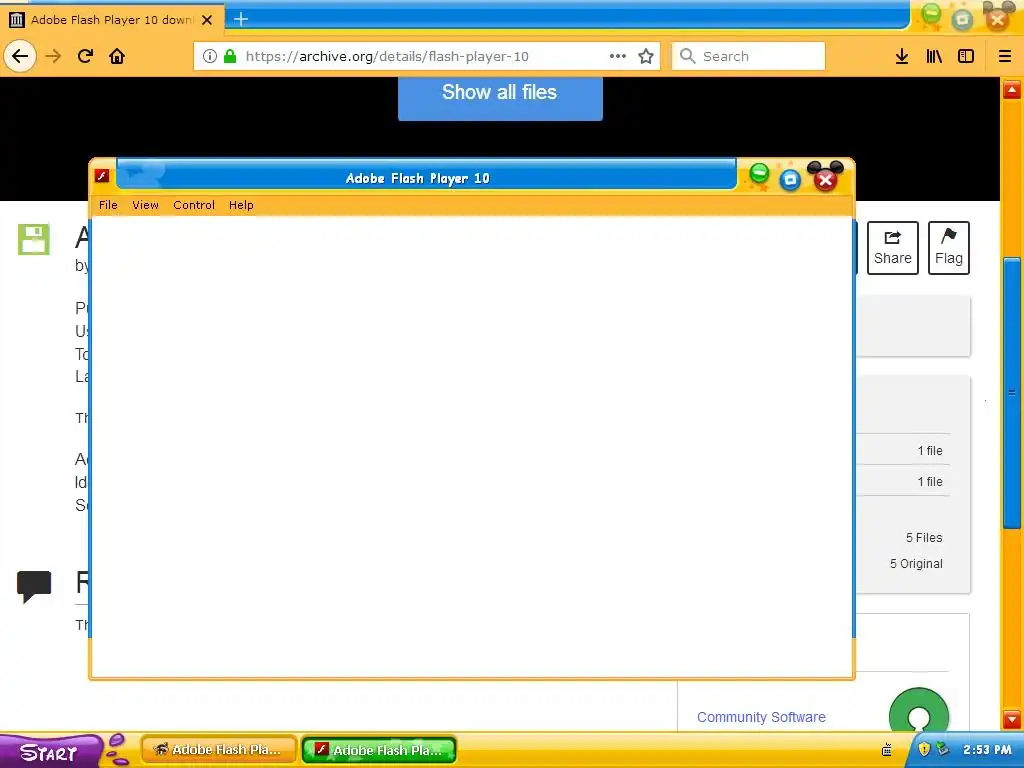The image size is (1024, 768).
Task: Open page actions three-dot menu
Action: point(617,56)
